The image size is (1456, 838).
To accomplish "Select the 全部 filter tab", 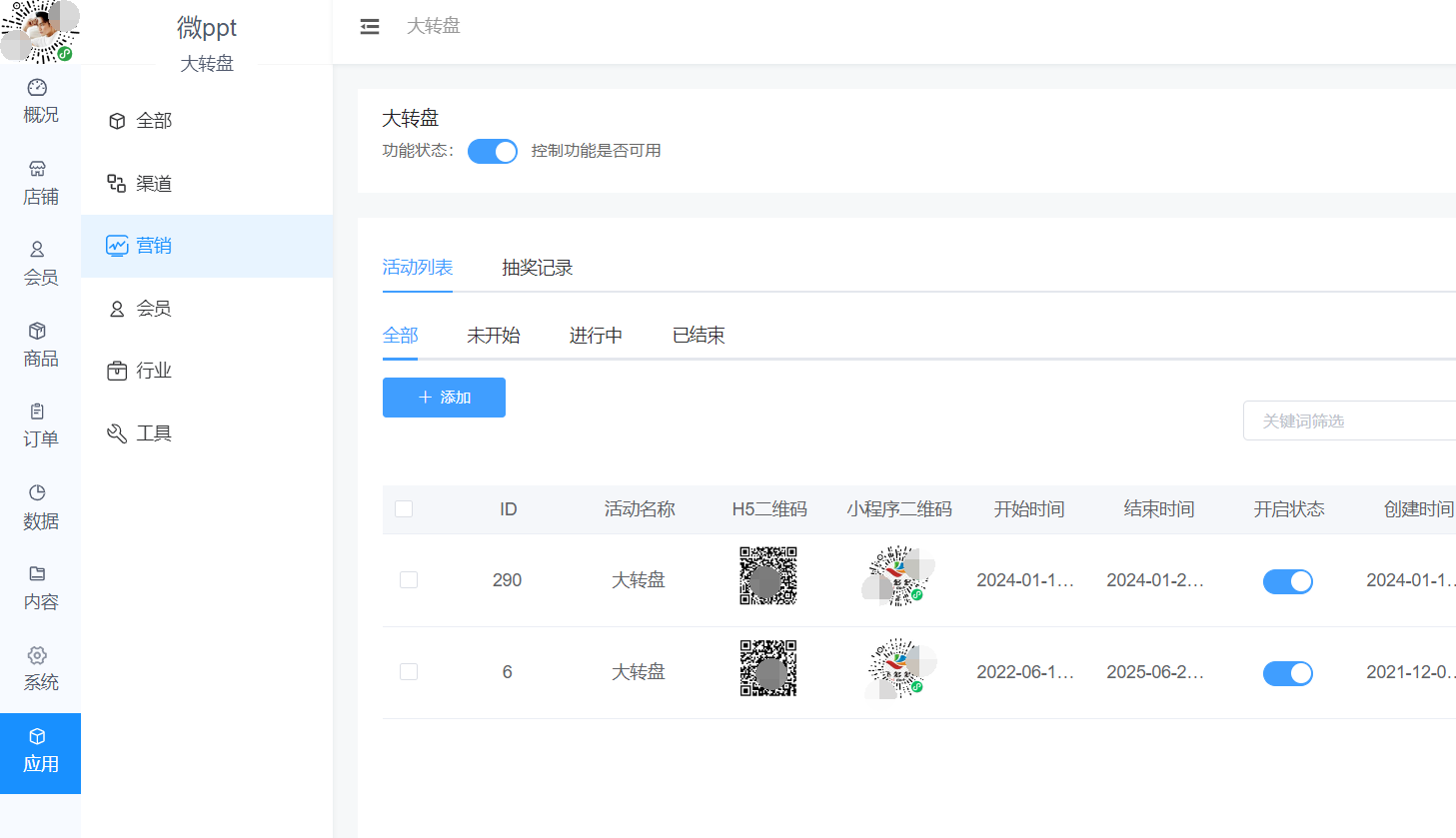I will (x=401, y=336).
